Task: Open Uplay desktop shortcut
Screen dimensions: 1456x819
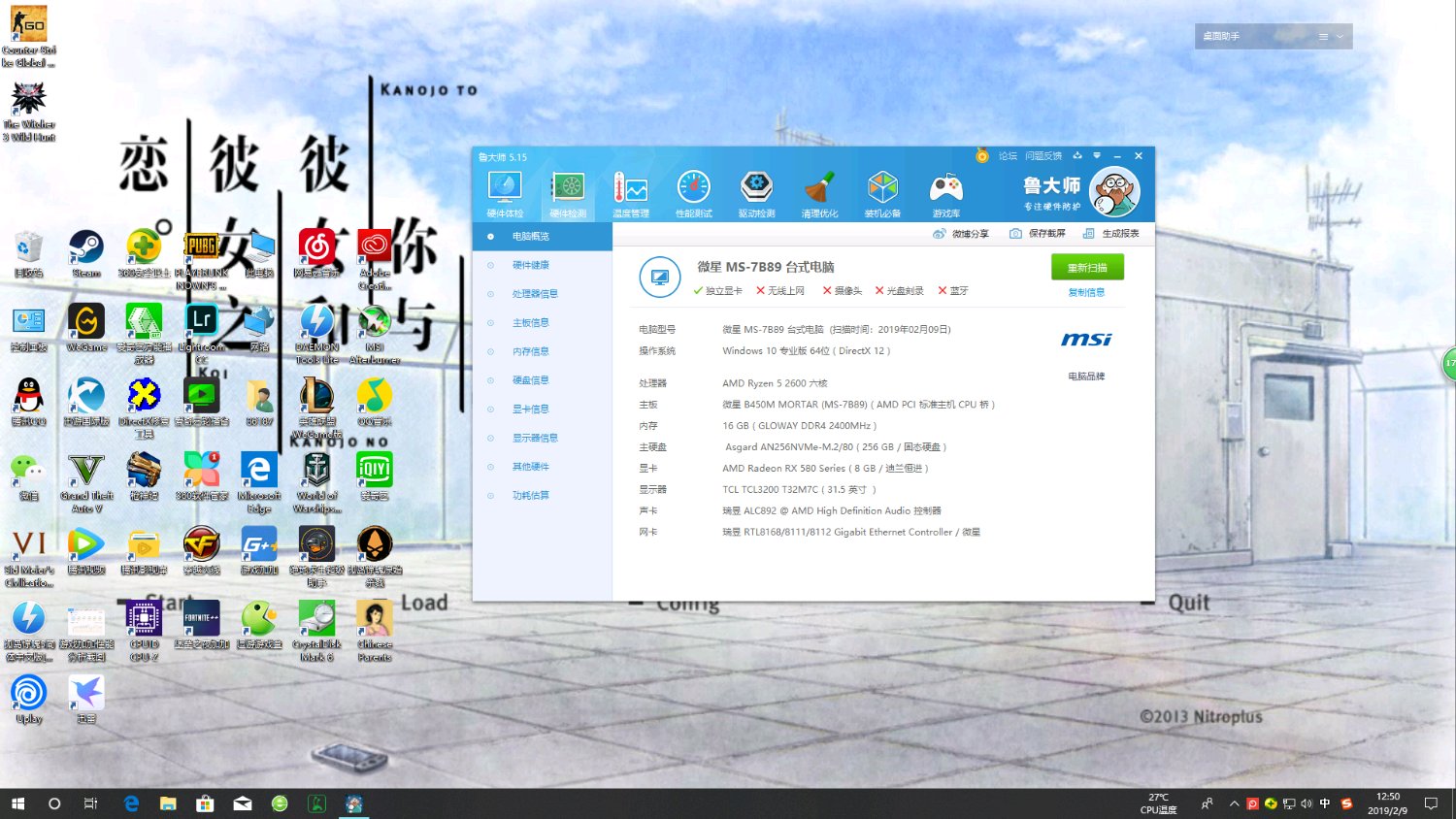Action: (x=29, y=700)
